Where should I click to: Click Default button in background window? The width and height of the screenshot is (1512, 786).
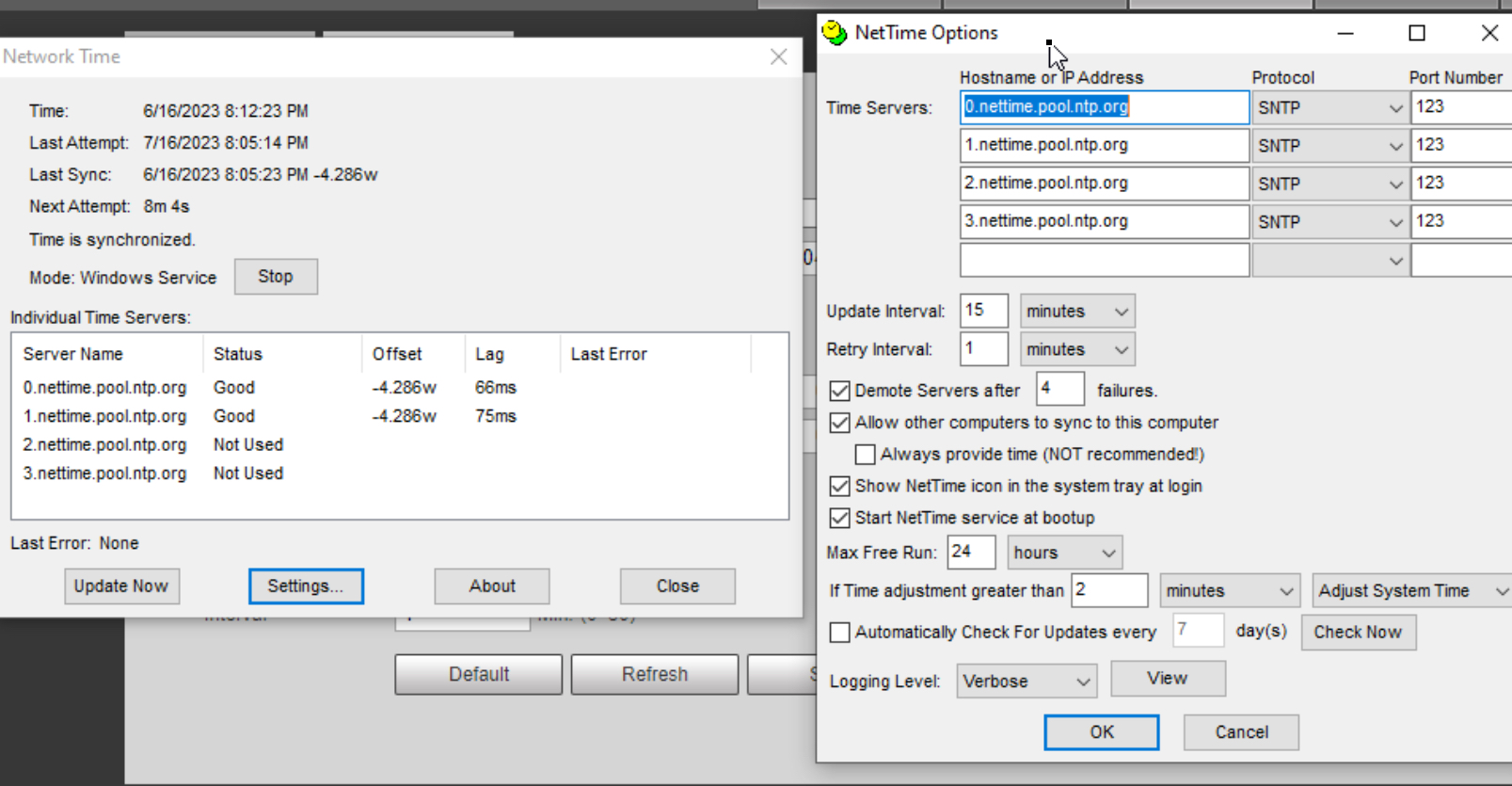(x=479, y=675)
